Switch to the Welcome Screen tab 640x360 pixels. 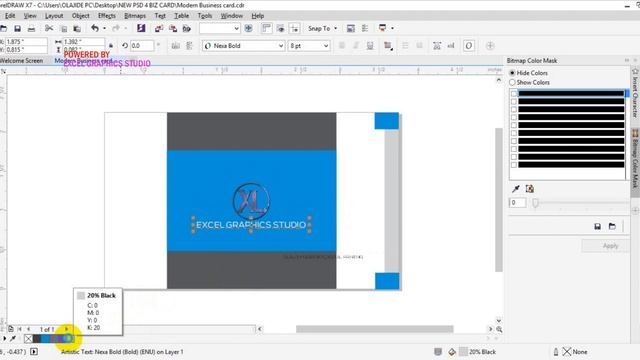[x=22, y=60]
